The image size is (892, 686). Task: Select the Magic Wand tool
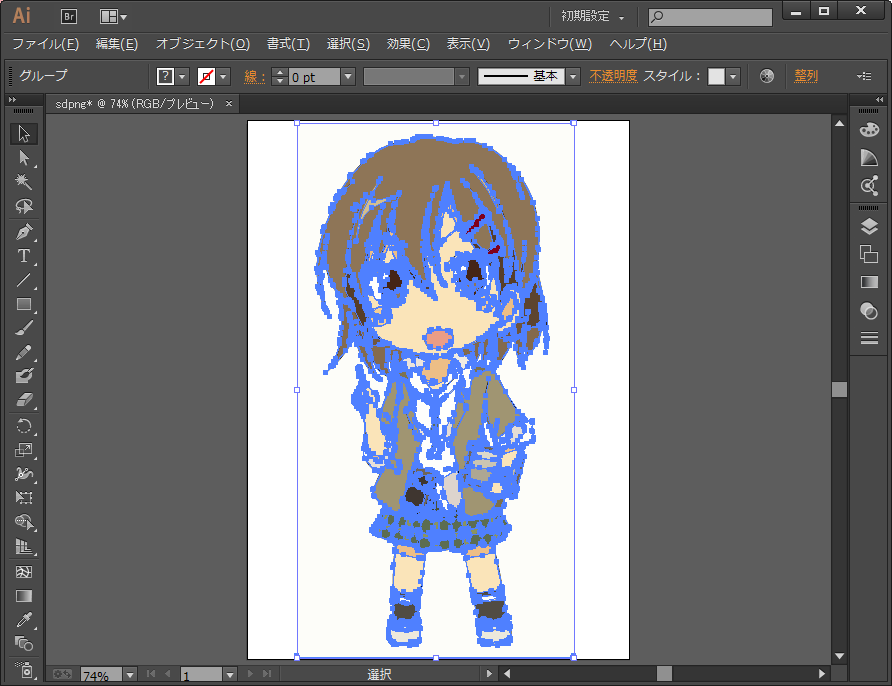[24, 182]
